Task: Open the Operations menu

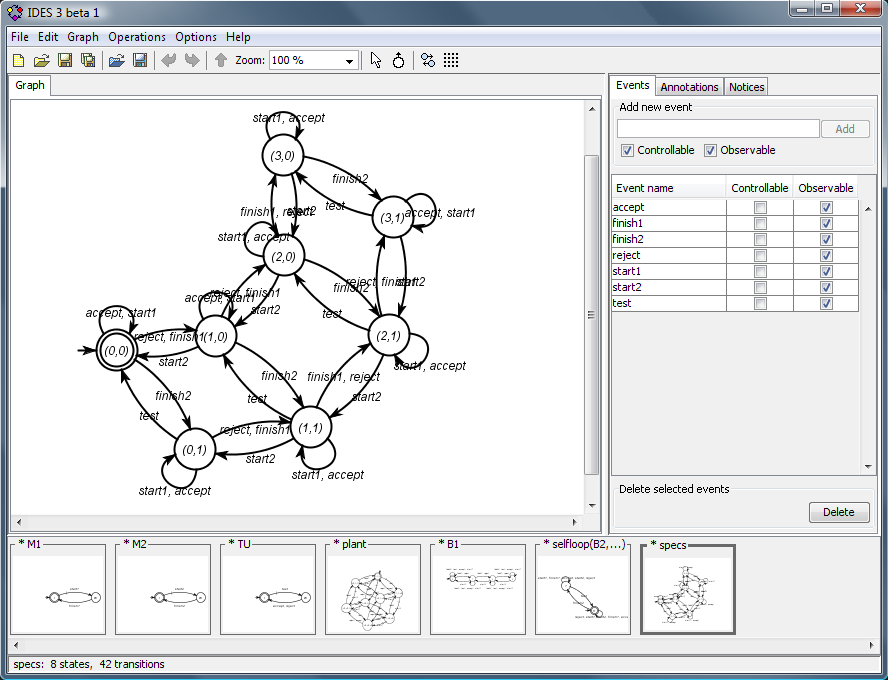Action: tap(137, 37)
